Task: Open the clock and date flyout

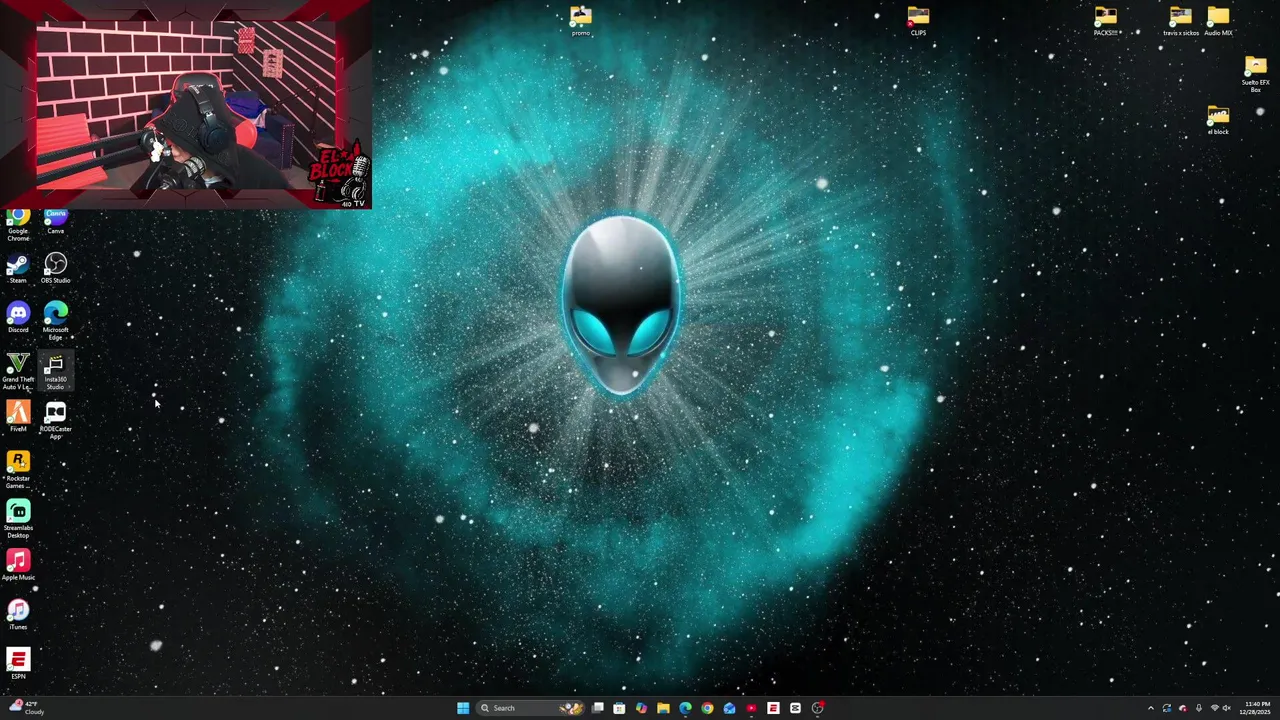Action: [1257, 708]
